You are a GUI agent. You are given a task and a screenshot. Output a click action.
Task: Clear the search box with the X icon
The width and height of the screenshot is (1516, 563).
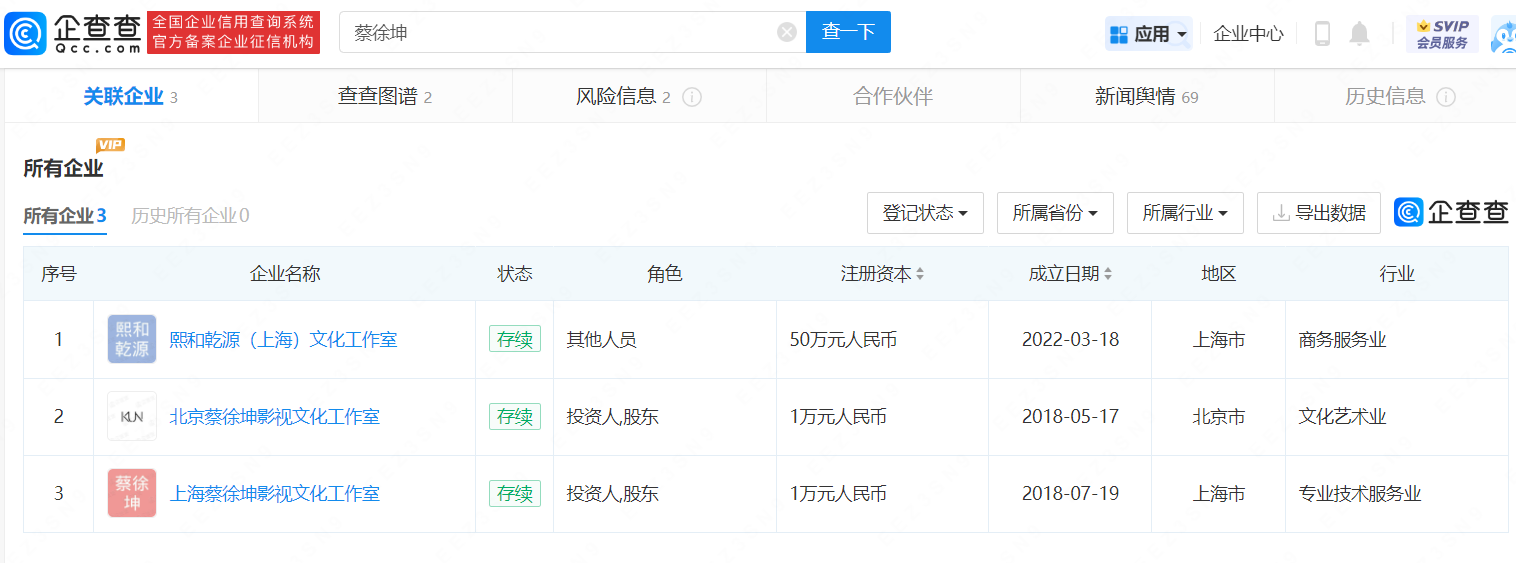pos(787,32)
